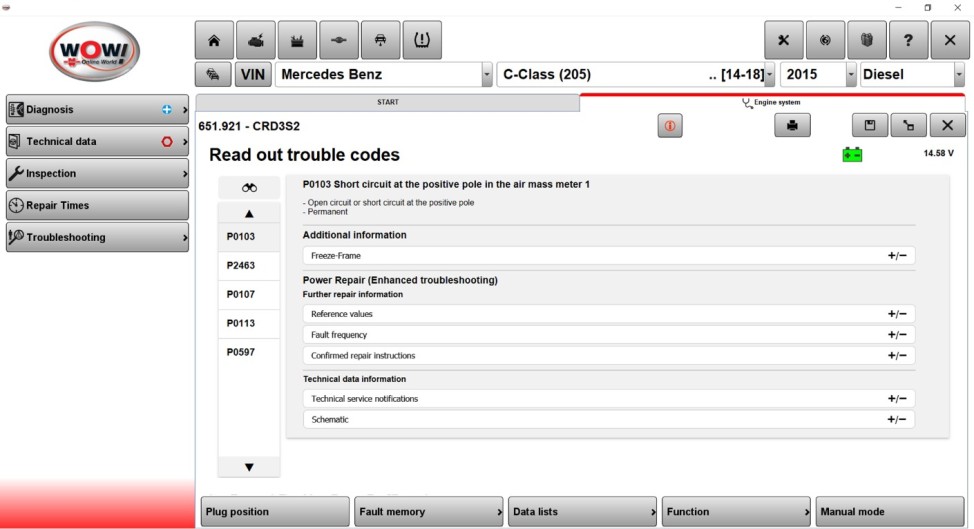Click the Plug position button
The width and height of the screenshot is (974, 529).
click(275, 512)
